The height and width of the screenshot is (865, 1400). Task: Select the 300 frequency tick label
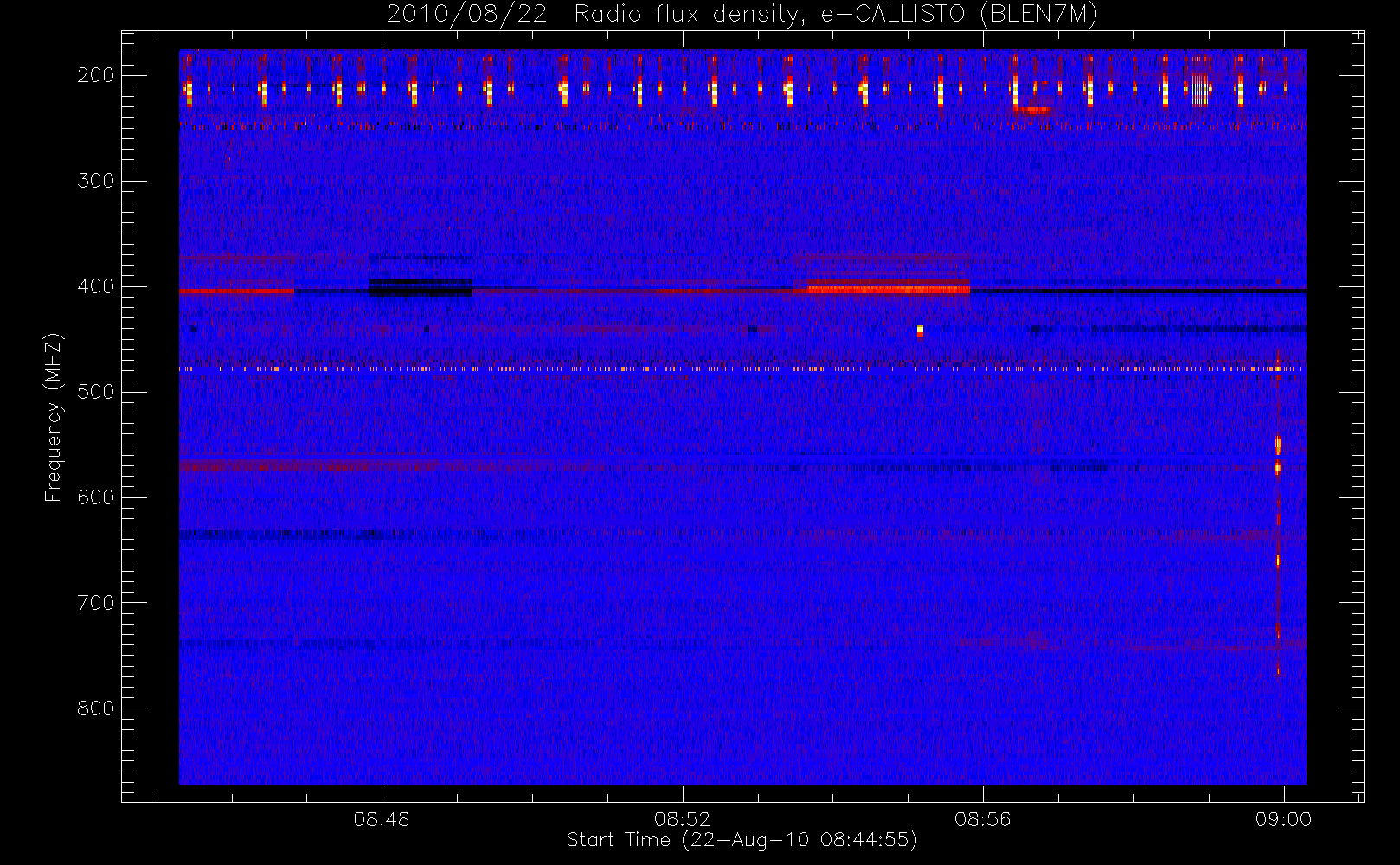point(96,181)
